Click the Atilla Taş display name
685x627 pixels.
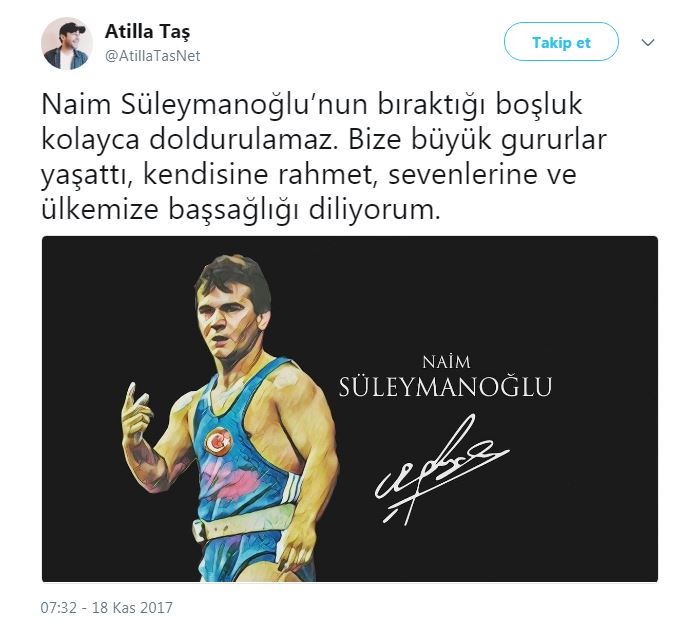pyautogui.click(x=148, y=32)
